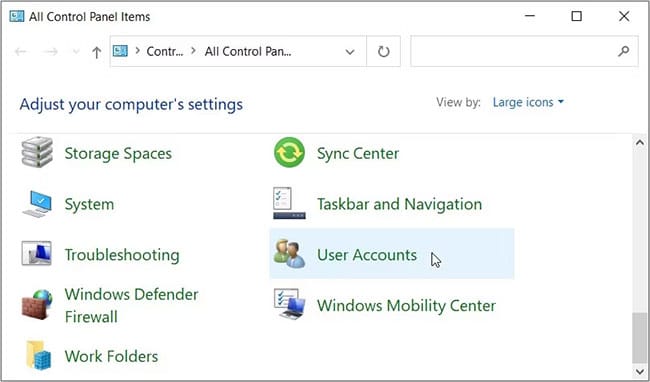Click the green Sync Center icon
Viewport: 650px width, 382px height.
[x=289, y=152]
